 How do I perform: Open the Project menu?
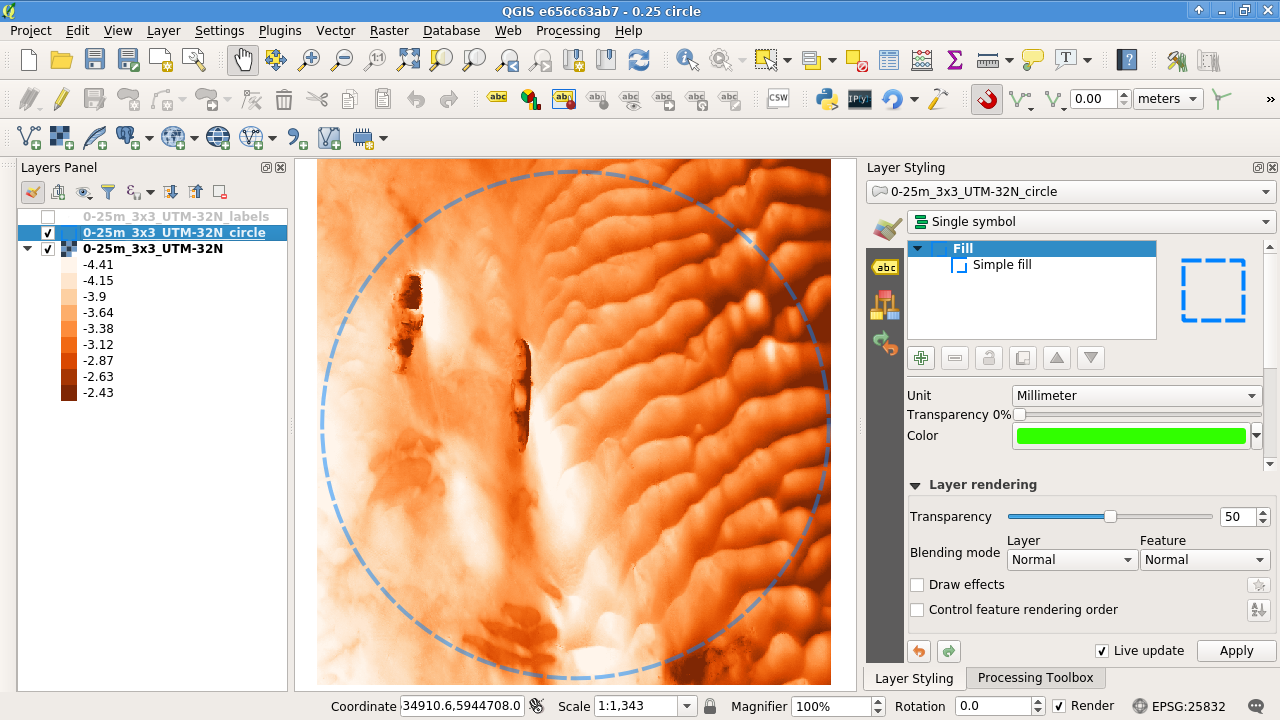pos(31,31)
